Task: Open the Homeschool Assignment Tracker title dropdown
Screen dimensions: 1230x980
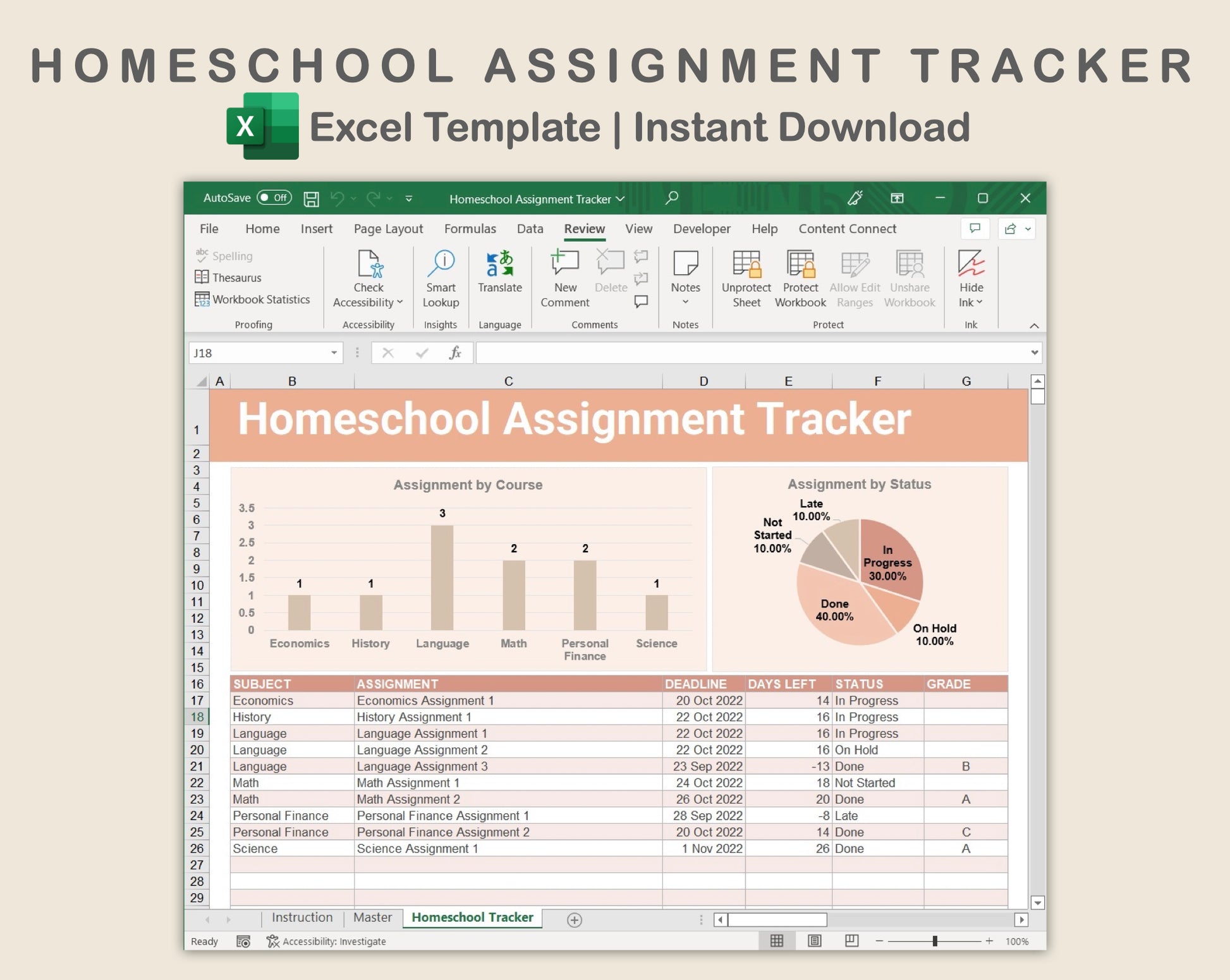Action: tap(620, 199)
